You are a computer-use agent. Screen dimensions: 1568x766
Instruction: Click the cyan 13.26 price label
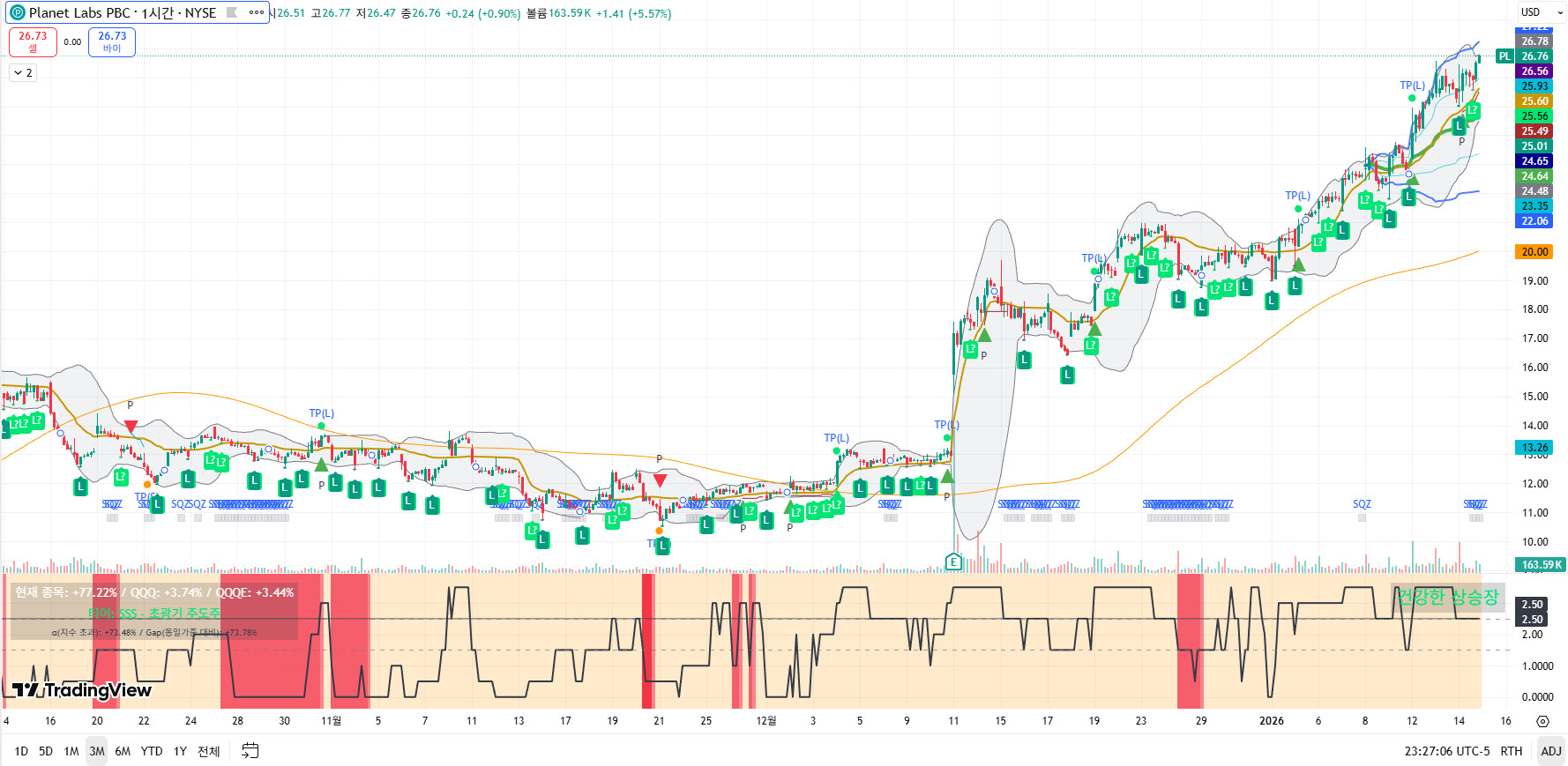coord(1534,448)
